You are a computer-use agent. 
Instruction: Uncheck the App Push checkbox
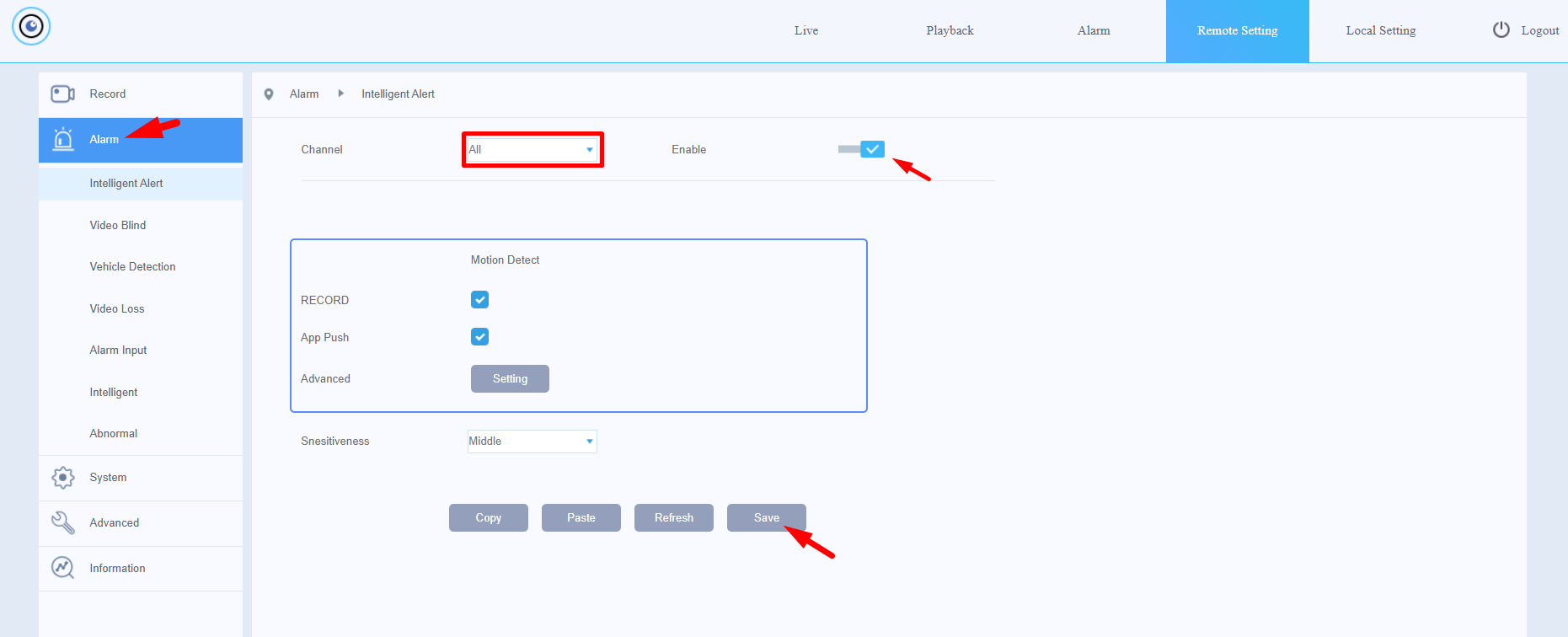point(479,337)
